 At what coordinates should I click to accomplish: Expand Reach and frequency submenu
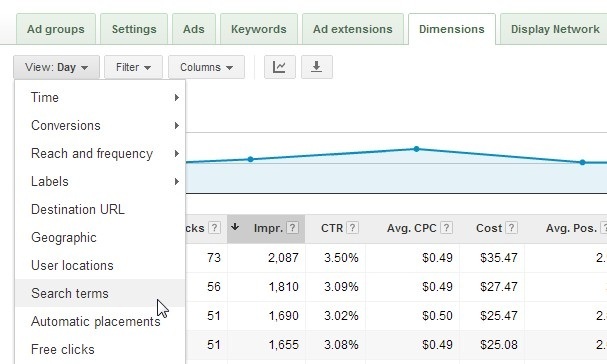100,154
